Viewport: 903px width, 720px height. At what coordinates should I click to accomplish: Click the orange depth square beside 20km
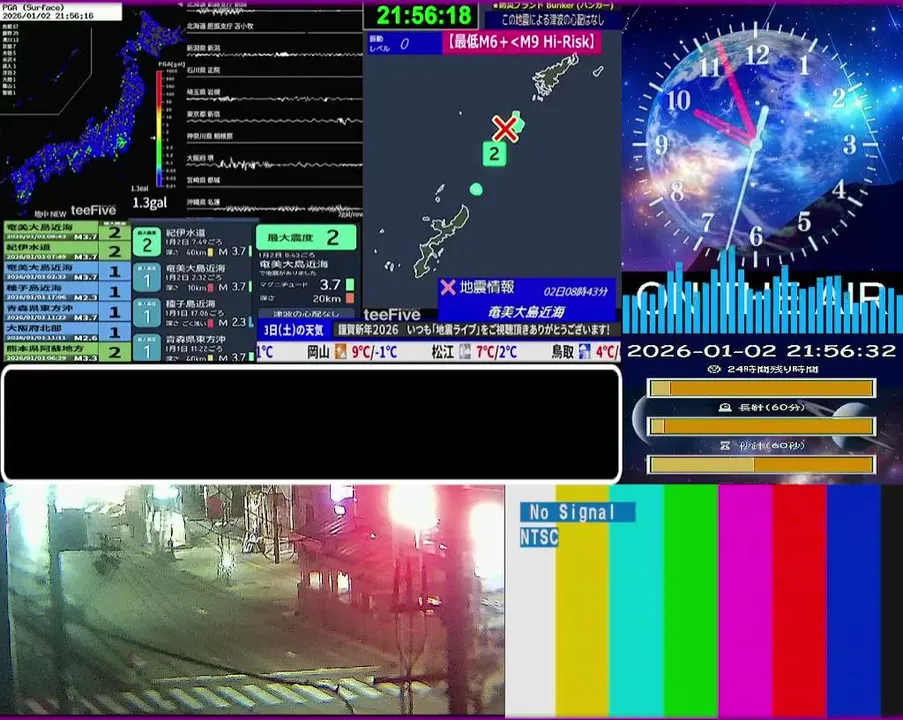pyautogui.click(x=350, y=298)
